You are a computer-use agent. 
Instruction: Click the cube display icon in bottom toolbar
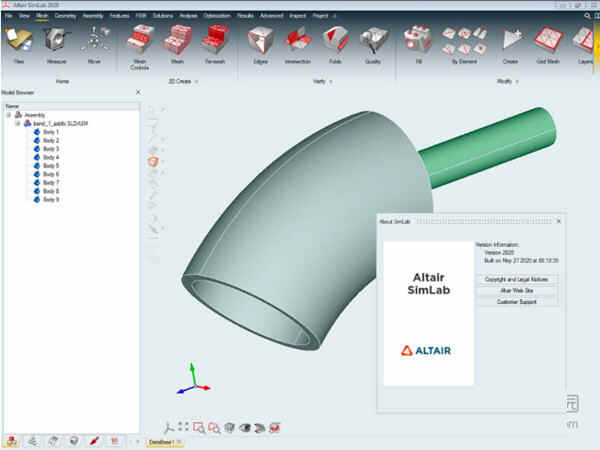pos(230,427)
